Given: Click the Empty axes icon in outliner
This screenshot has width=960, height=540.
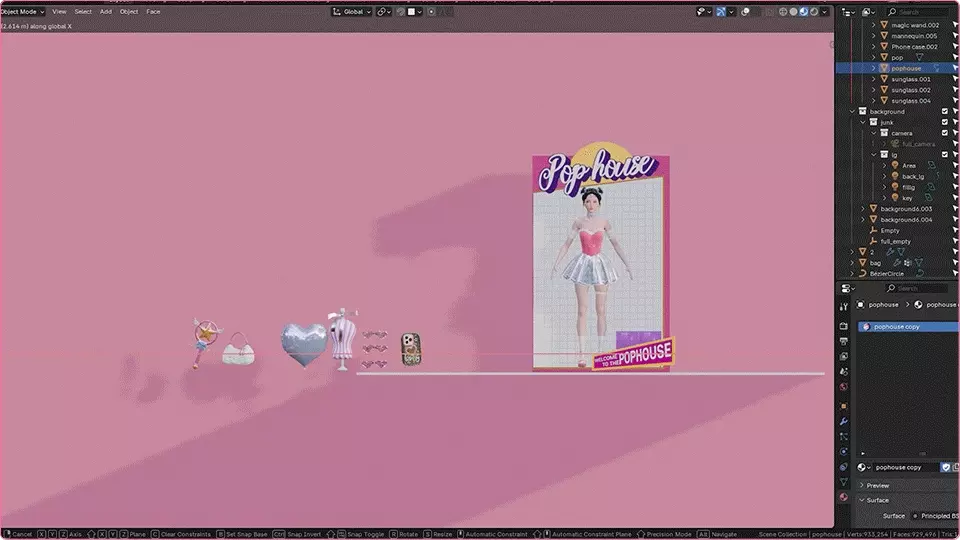Looking at the screenshot, I should click(x=874, y=230).
